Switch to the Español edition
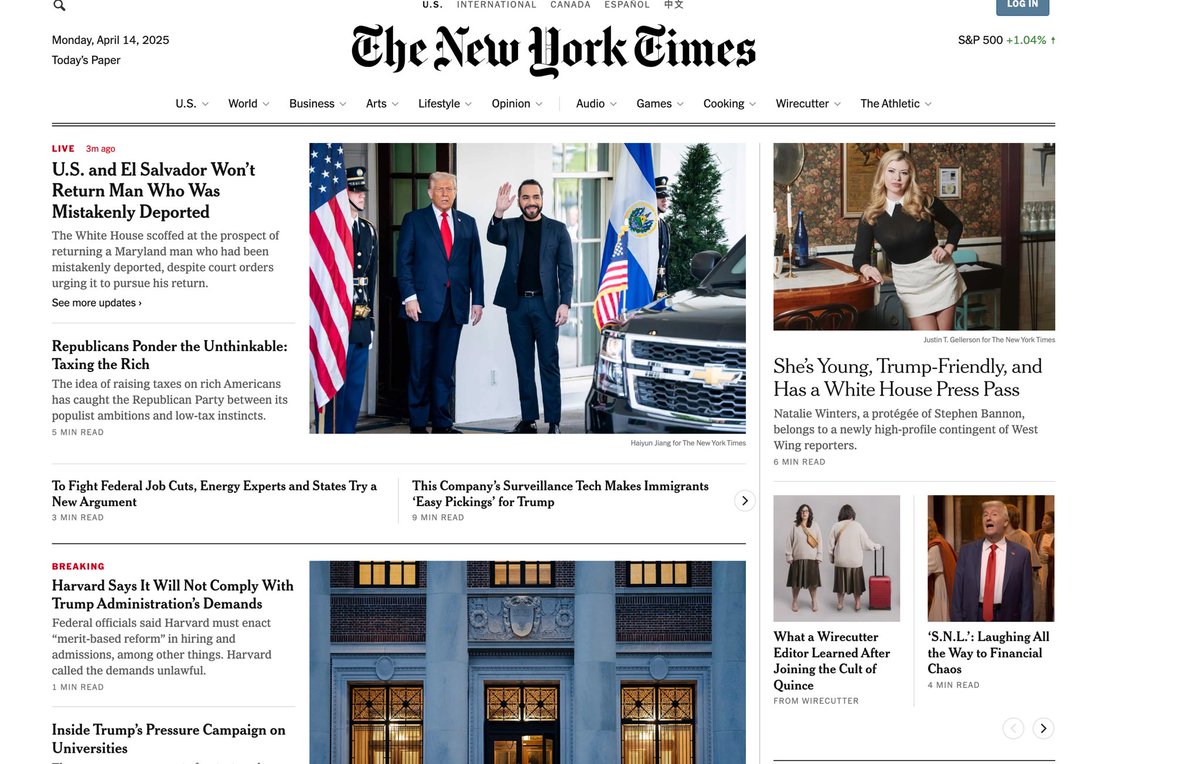This screenshot has height=764, width=1200. tap(627, 5)
